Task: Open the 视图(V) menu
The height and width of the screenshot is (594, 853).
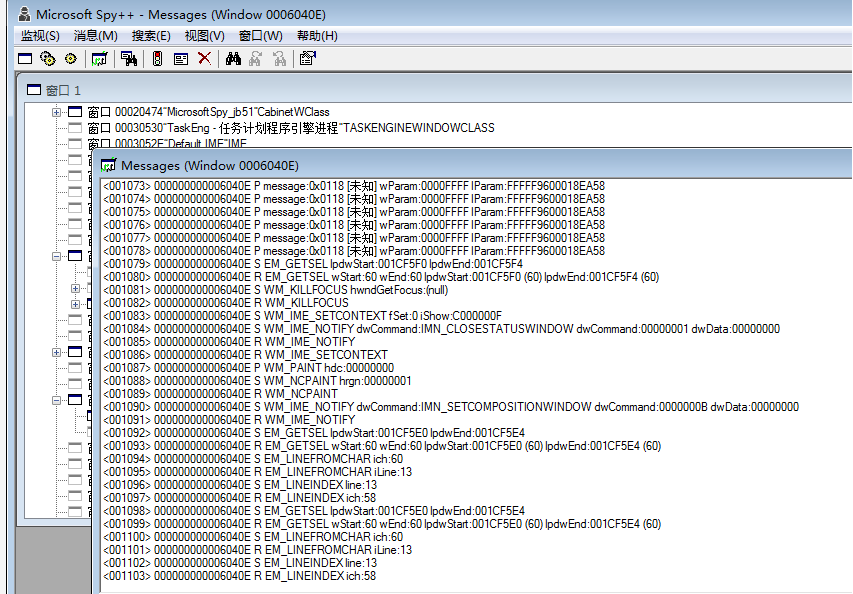Action: click(204, 35)
